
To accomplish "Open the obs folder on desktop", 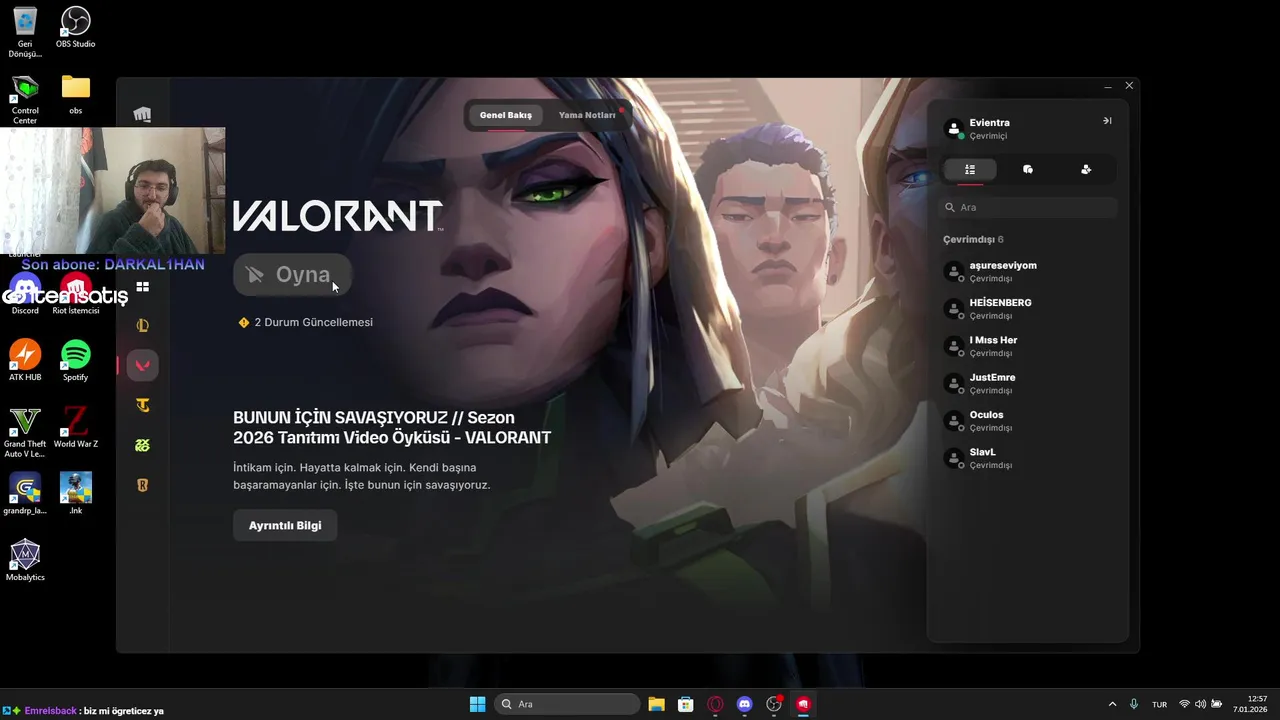I will point(76,94).
